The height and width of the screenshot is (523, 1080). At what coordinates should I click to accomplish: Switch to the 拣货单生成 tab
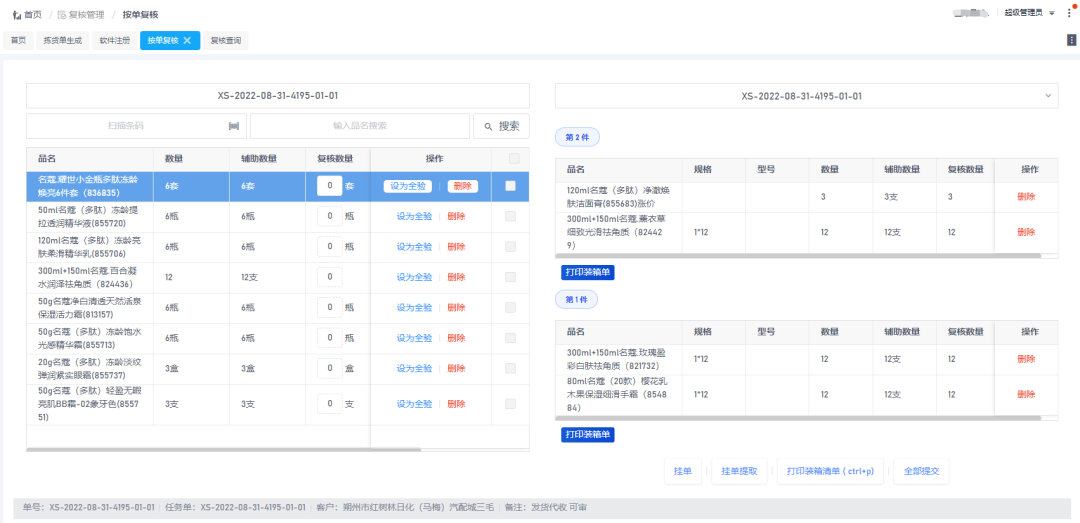63,41
